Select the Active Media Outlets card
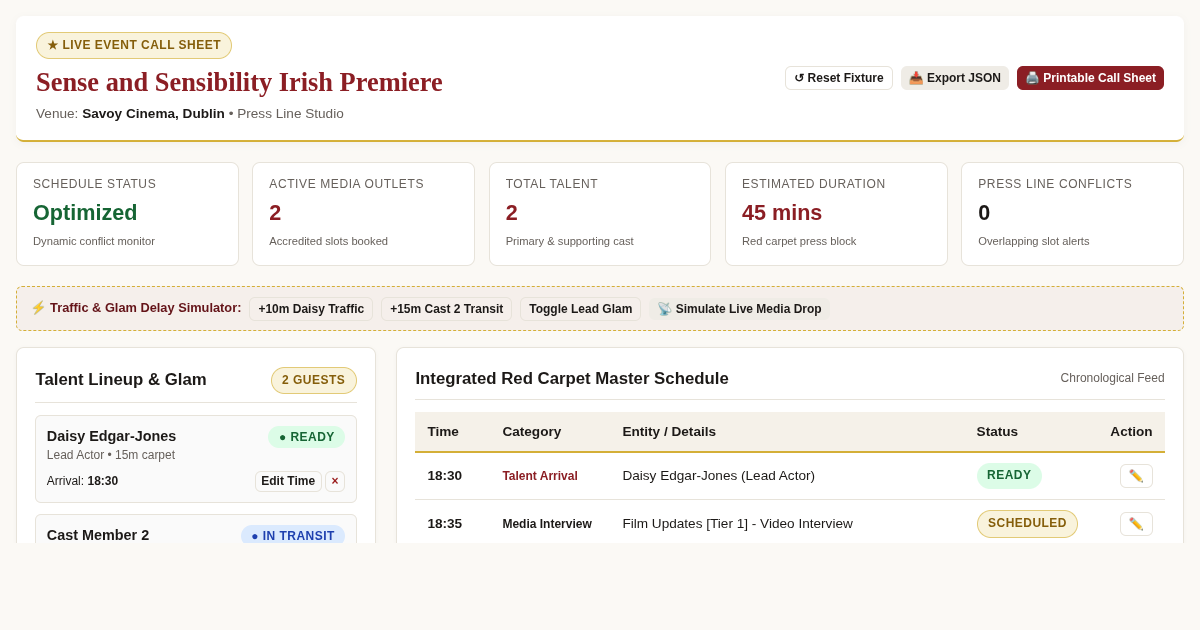This screenshot has height=630, width=1200. click(x=364, y=214)
